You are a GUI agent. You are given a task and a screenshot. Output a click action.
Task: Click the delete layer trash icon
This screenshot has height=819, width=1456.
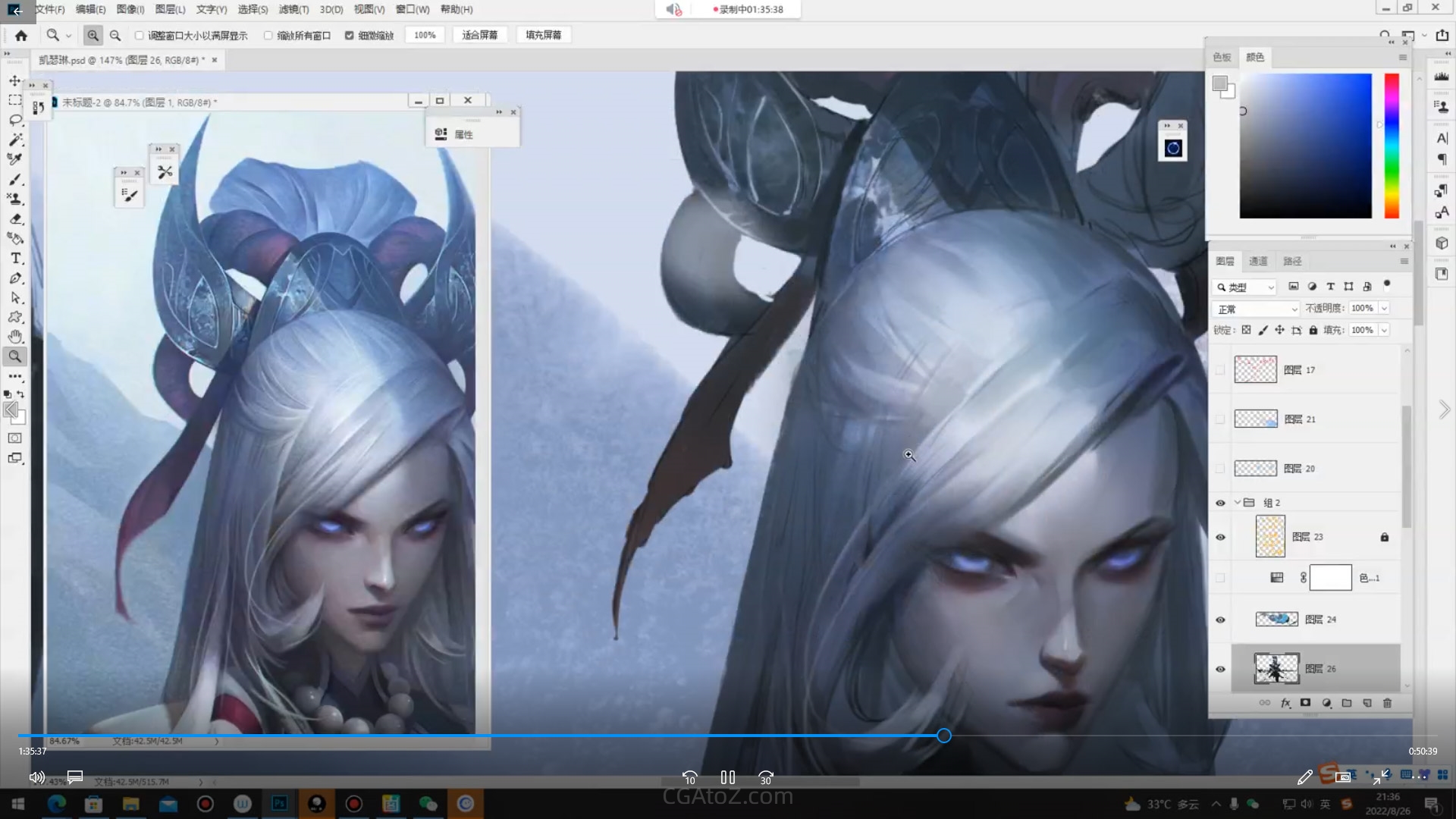click(x=1387, y=703)
